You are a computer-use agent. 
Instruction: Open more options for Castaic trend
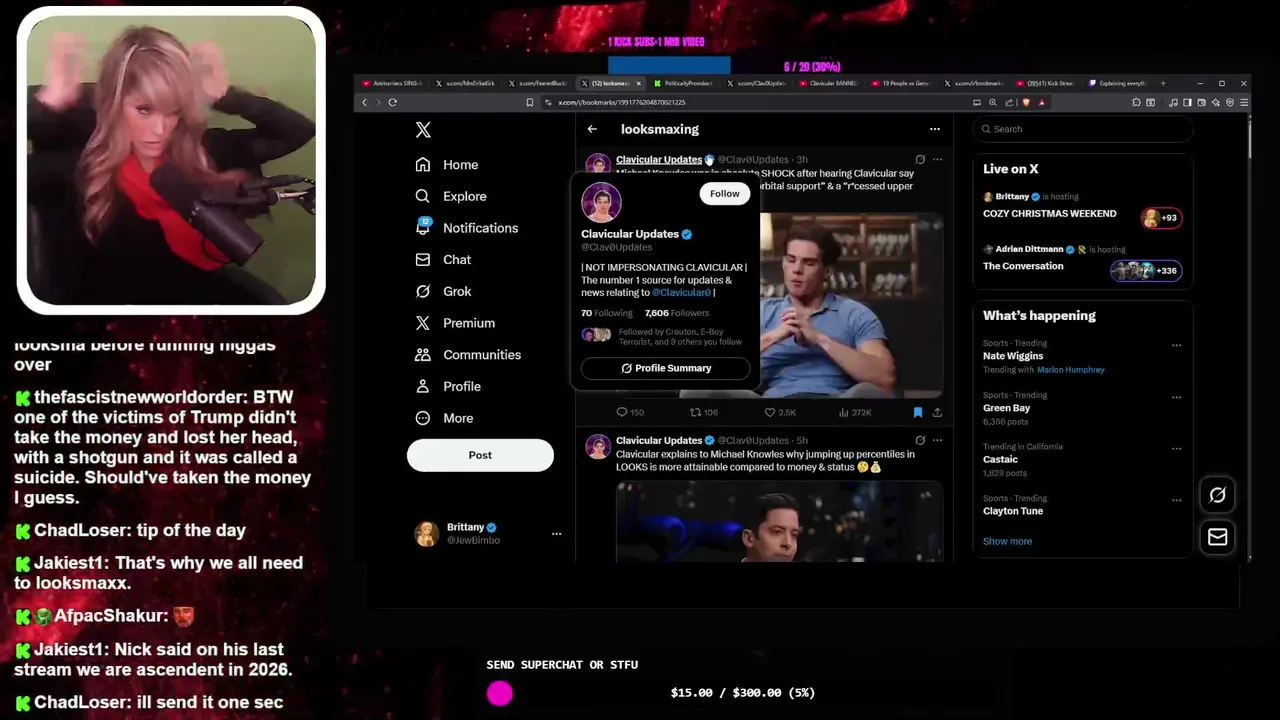[1176, 449]
